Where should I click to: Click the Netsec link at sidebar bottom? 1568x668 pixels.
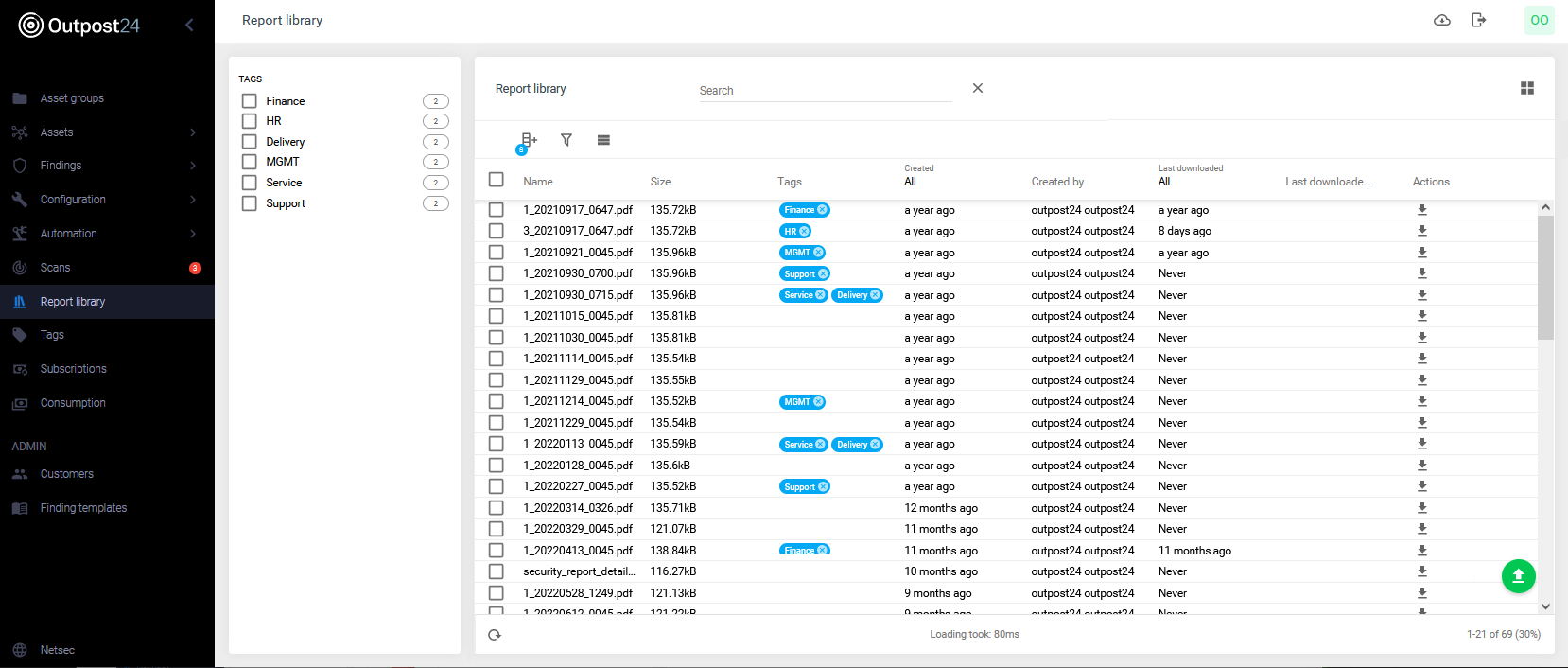[x=57, y=650]
